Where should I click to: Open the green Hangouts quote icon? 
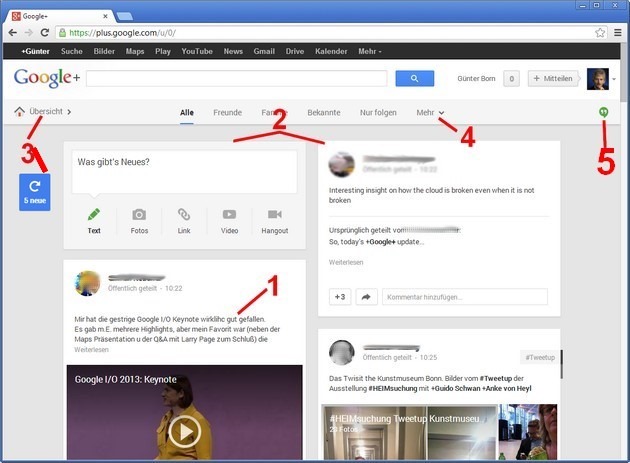[603, 113]
